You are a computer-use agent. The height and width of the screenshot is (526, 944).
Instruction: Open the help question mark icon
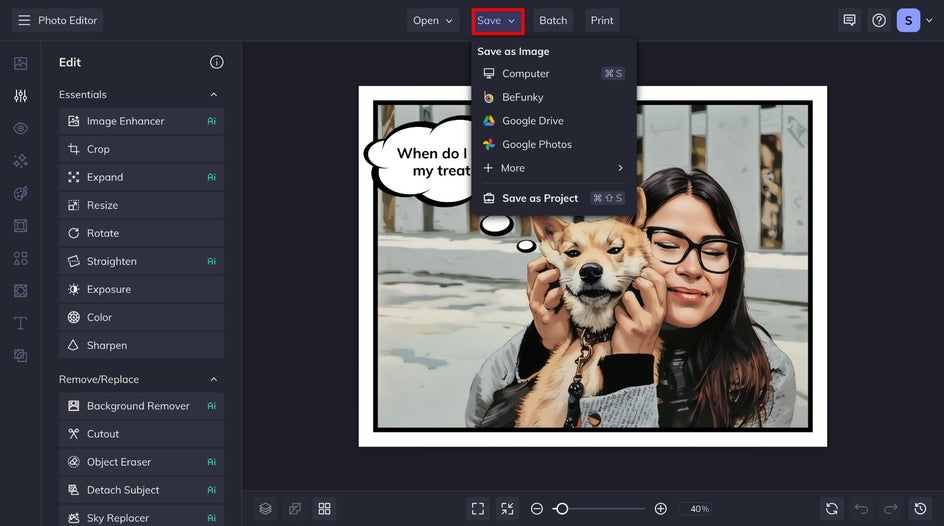pos(878,20)
